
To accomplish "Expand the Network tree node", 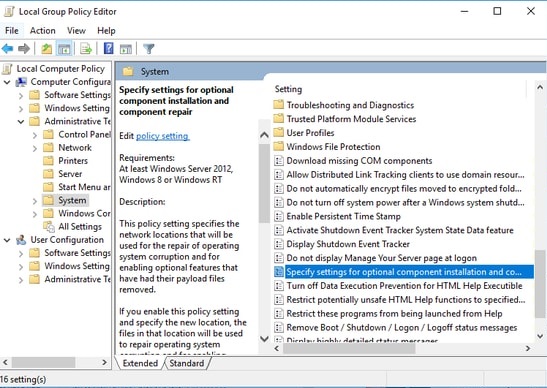I will coord(35,148).
